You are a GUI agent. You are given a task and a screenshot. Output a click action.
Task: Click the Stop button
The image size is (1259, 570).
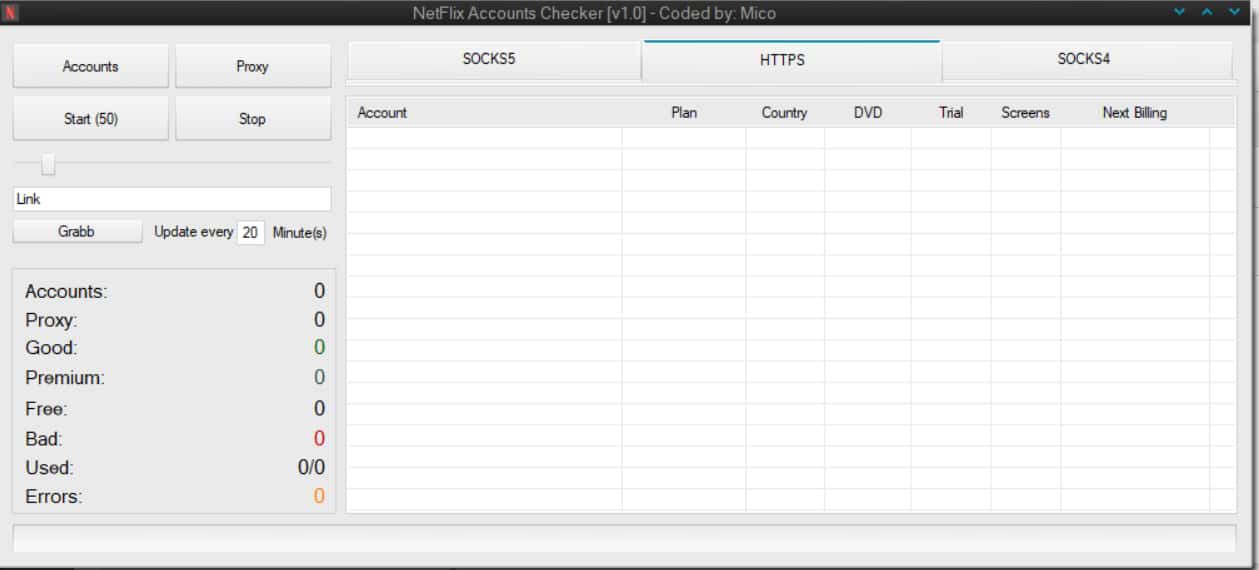(x=252, y=119)
